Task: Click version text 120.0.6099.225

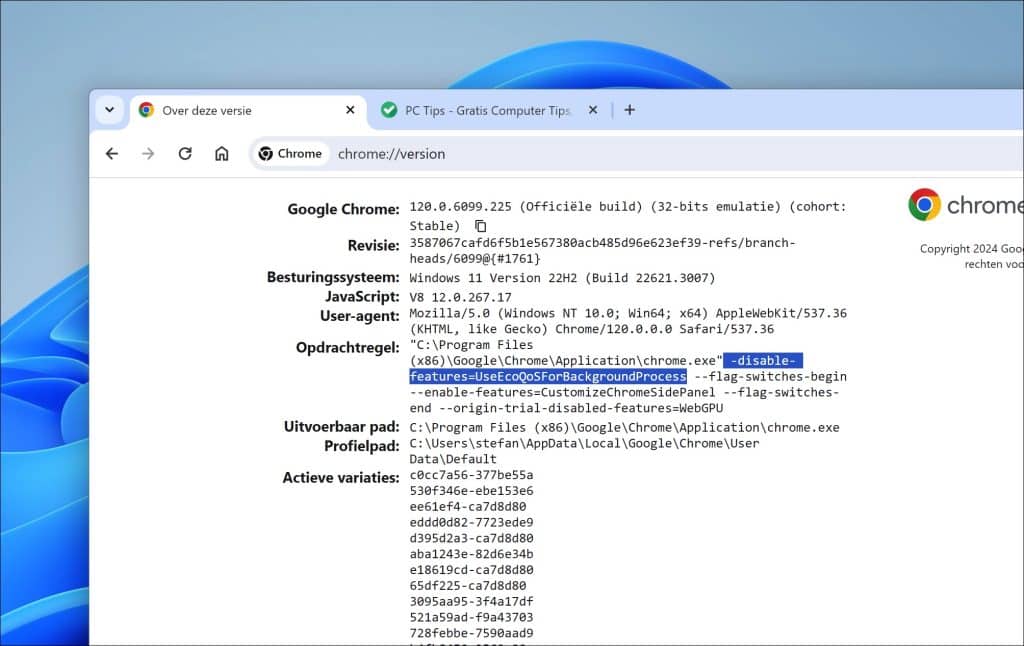Action: [460, 206]
